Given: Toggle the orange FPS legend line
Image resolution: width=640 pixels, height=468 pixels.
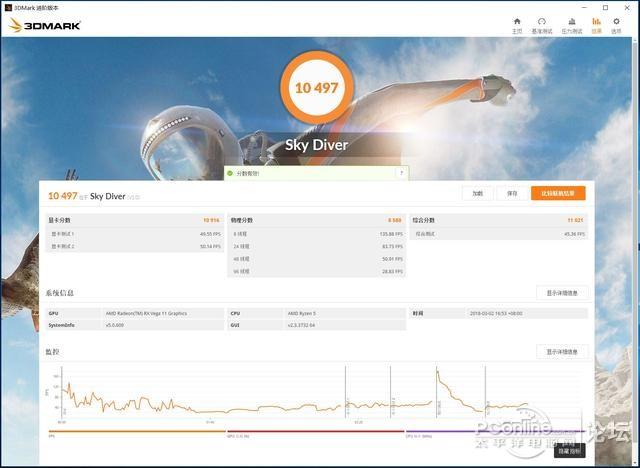Looking at the screenshot, I should (x=137, y=431).
